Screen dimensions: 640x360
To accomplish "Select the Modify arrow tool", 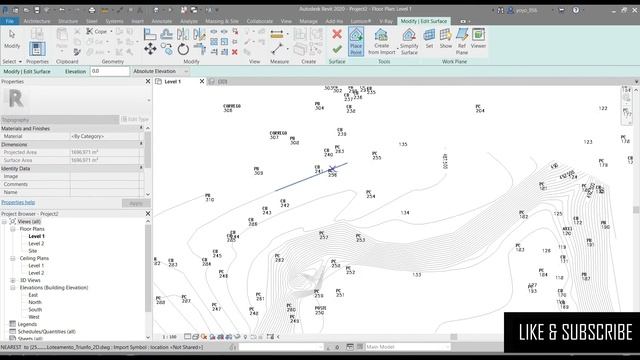I will [x=12, y=38].
